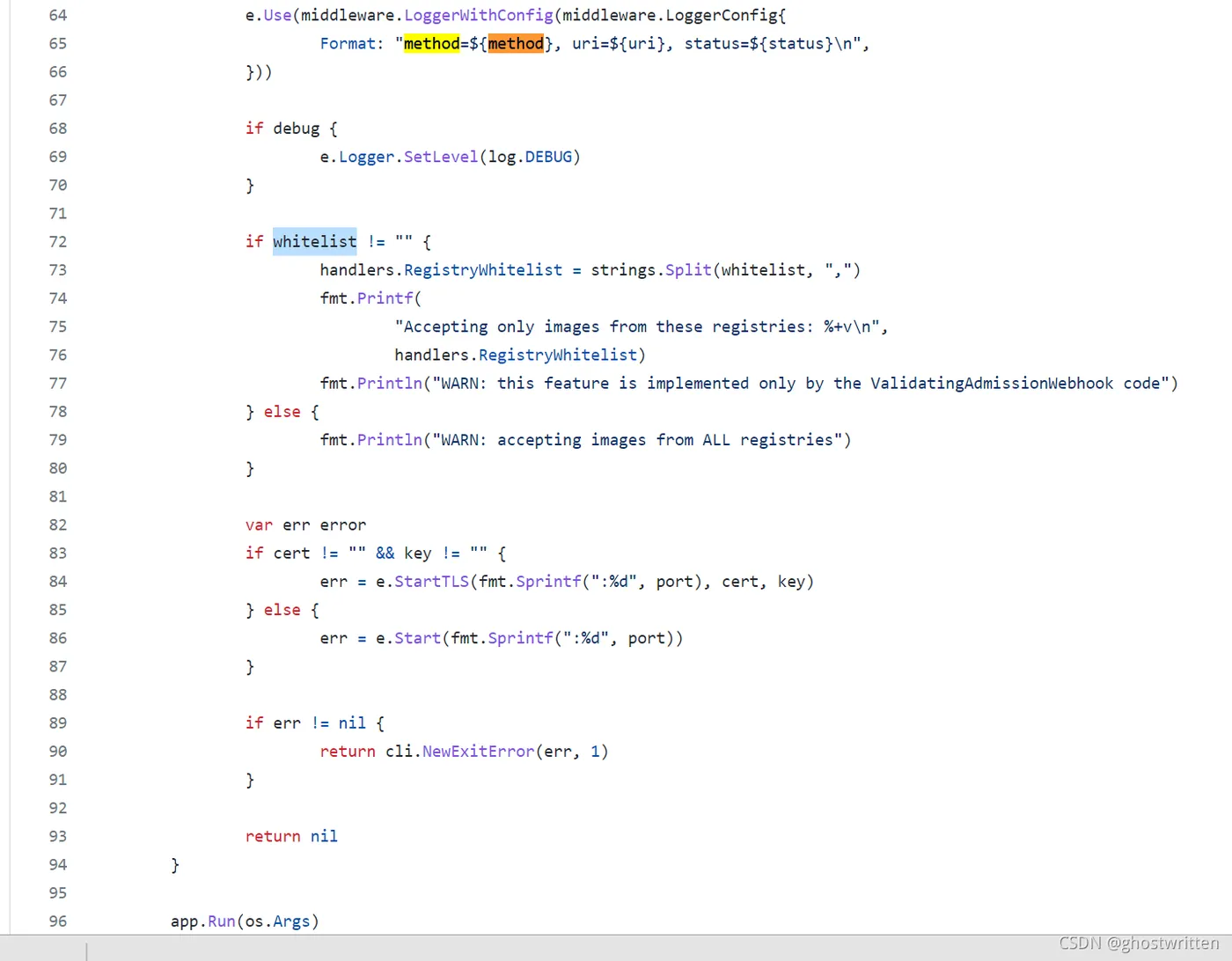Click 'LoggerWithConfig' function name
Screen dimensions: 1232x961
(479, 15)
